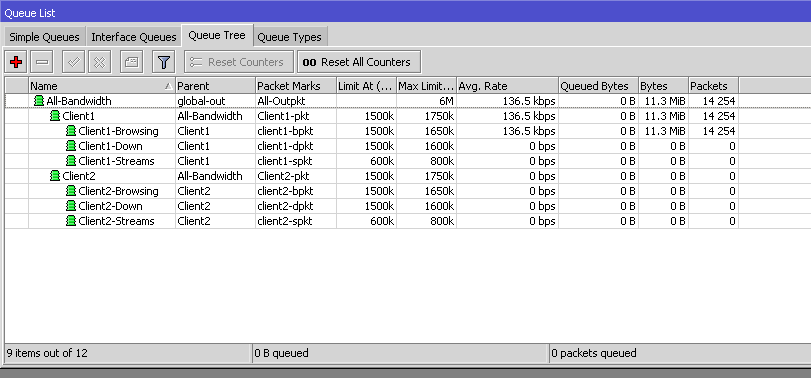Viewport: 811px width, 378px height.
Task: Select the Client2-Down queue icon
Action: coord(71,206)
